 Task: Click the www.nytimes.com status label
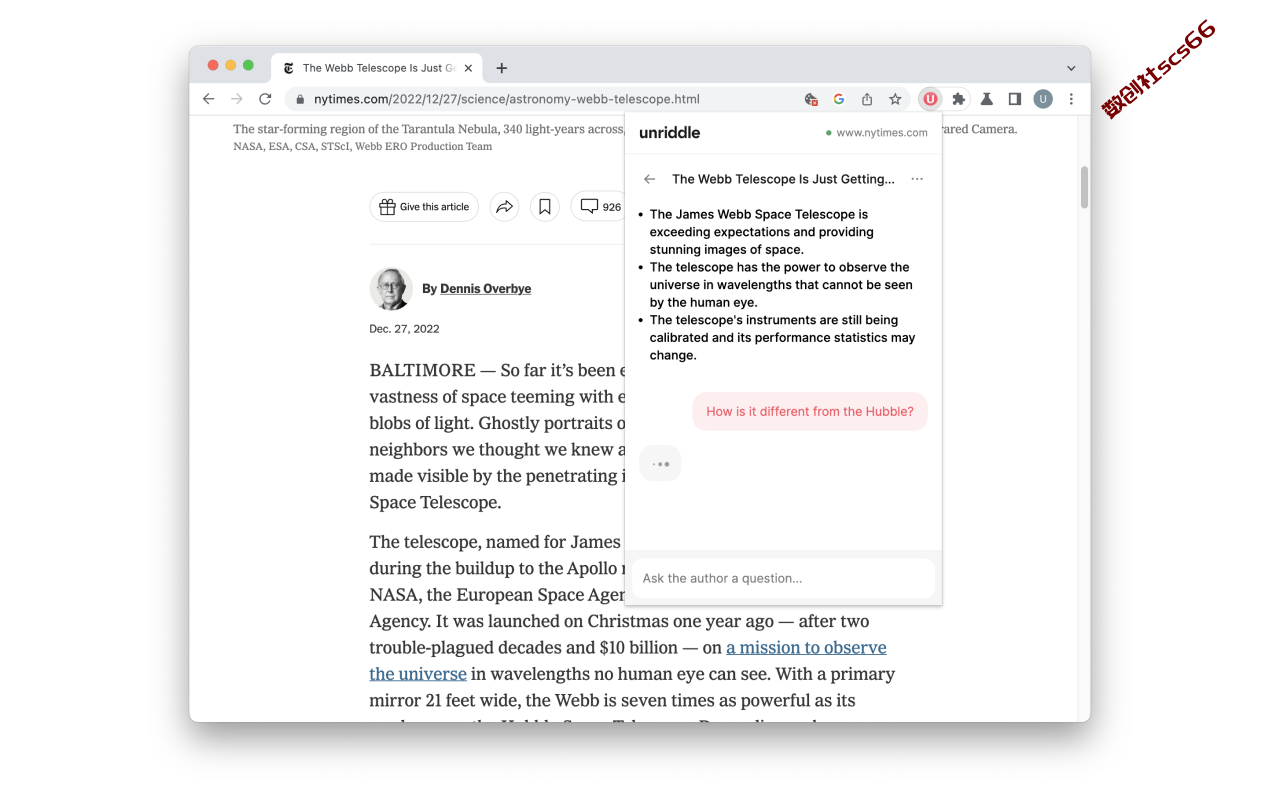pos(877,133)
